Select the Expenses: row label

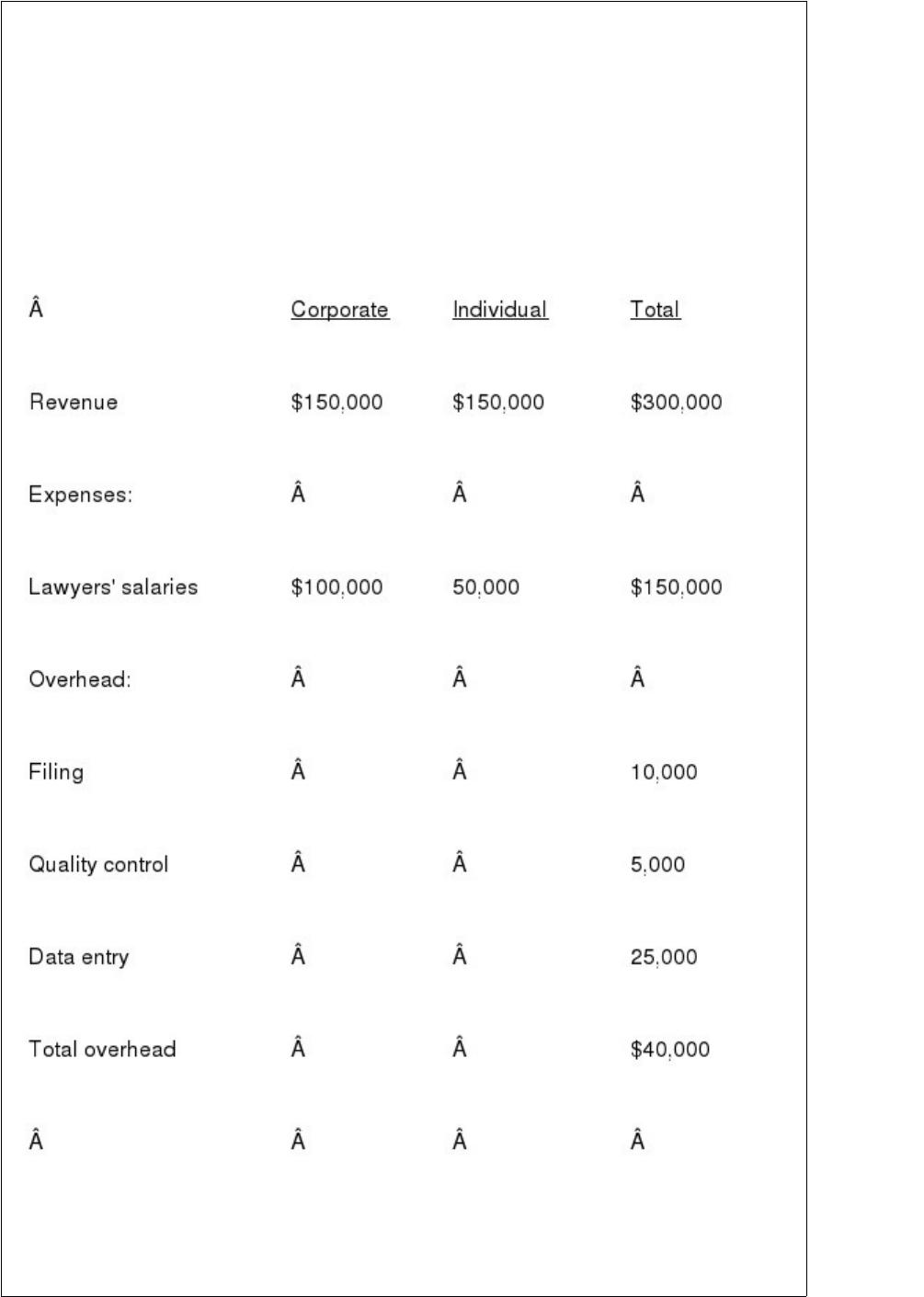(x=81, y=495)
